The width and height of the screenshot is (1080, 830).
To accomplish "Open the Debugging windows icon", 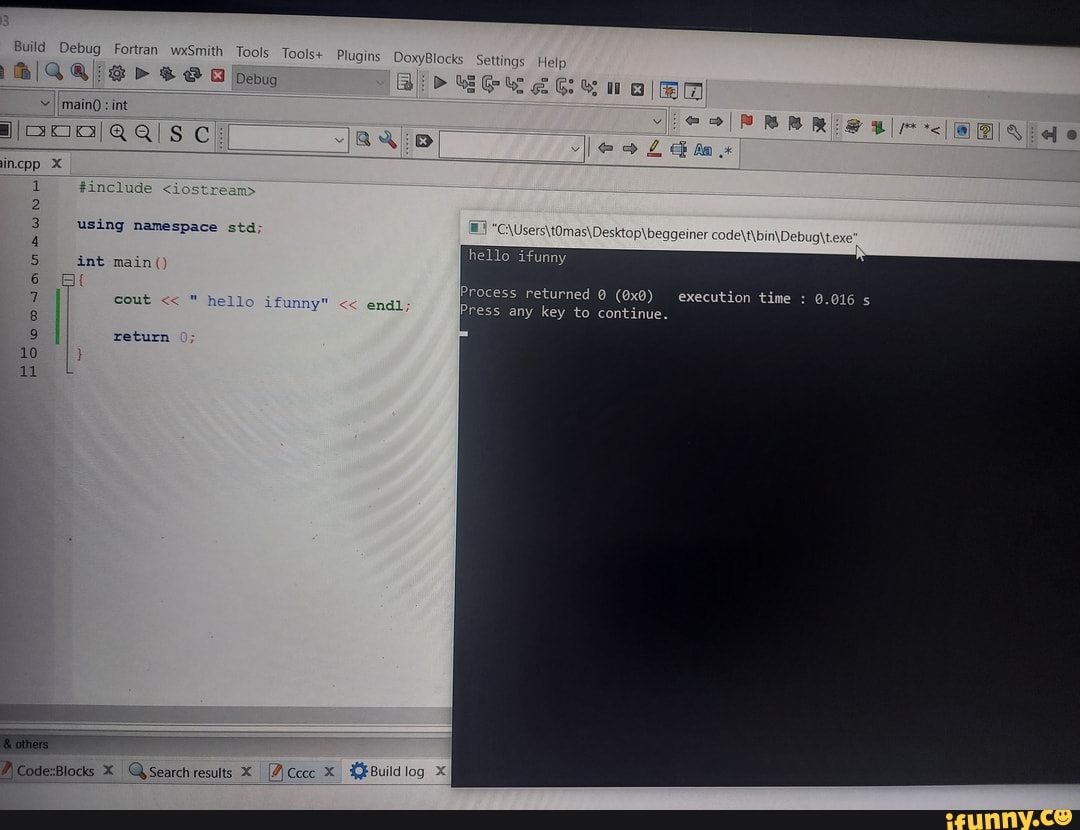I will tap(668, 90).
